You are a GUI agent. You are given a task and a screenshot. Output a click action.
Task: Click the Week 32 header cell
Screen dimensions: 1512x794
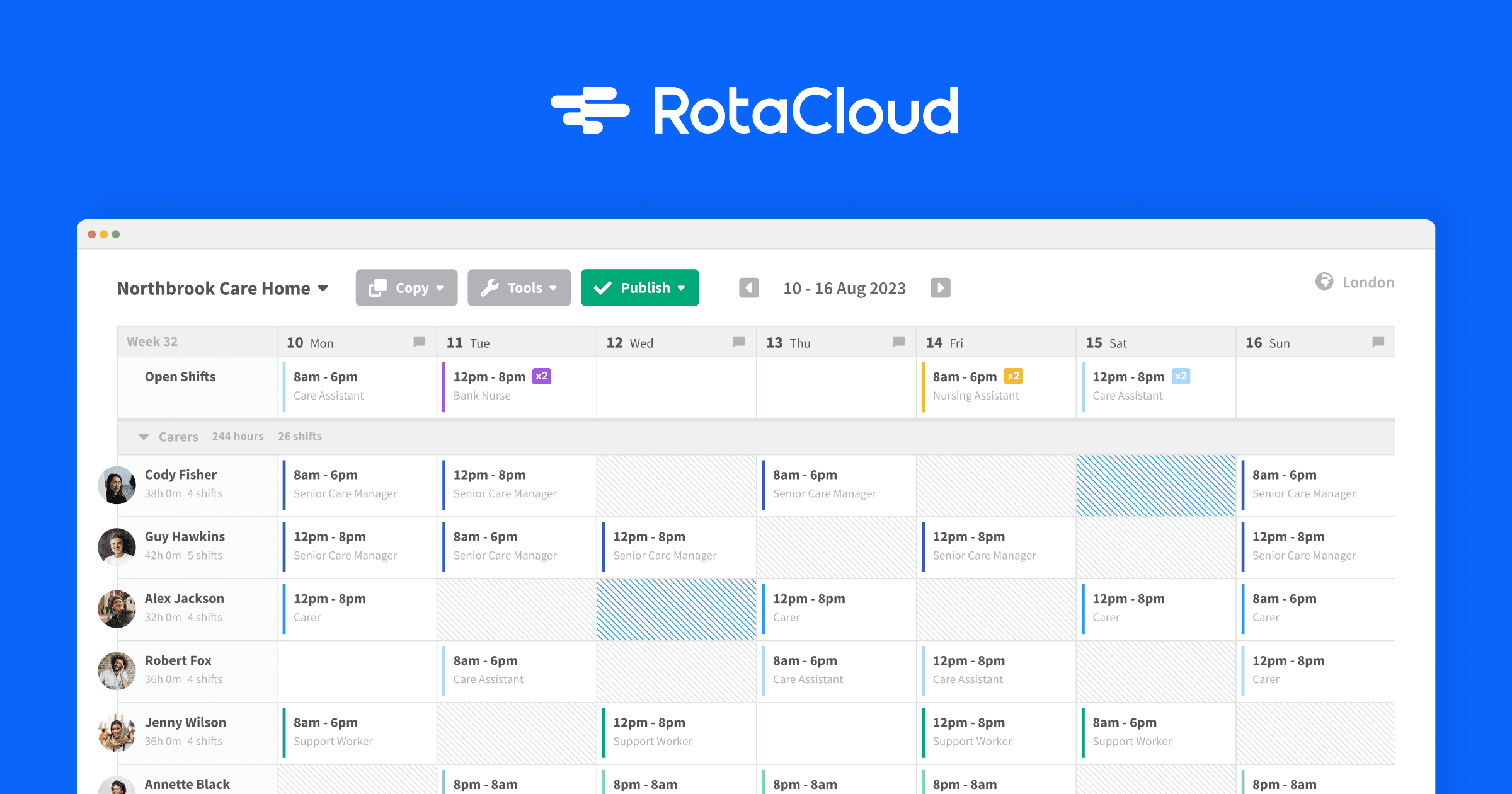197,342
